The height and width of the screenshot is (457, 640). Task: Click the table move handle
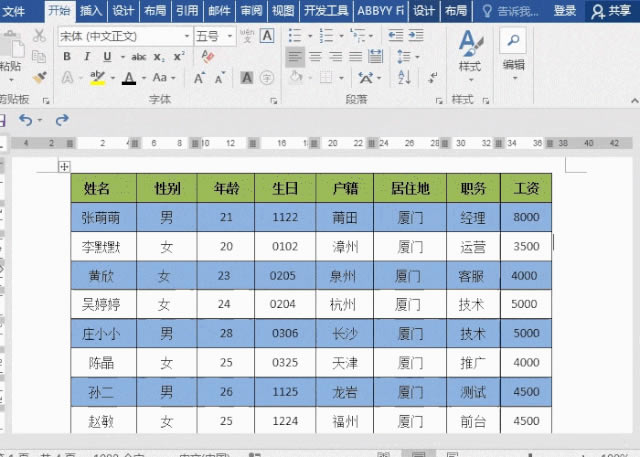click(x=64, y=166)
